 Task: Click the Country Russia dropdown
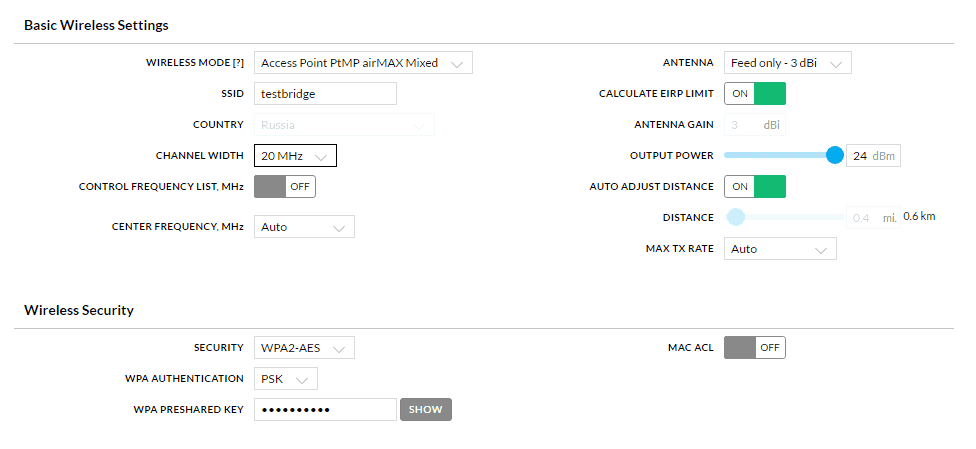pyautogui.click(x=344, y=125)
